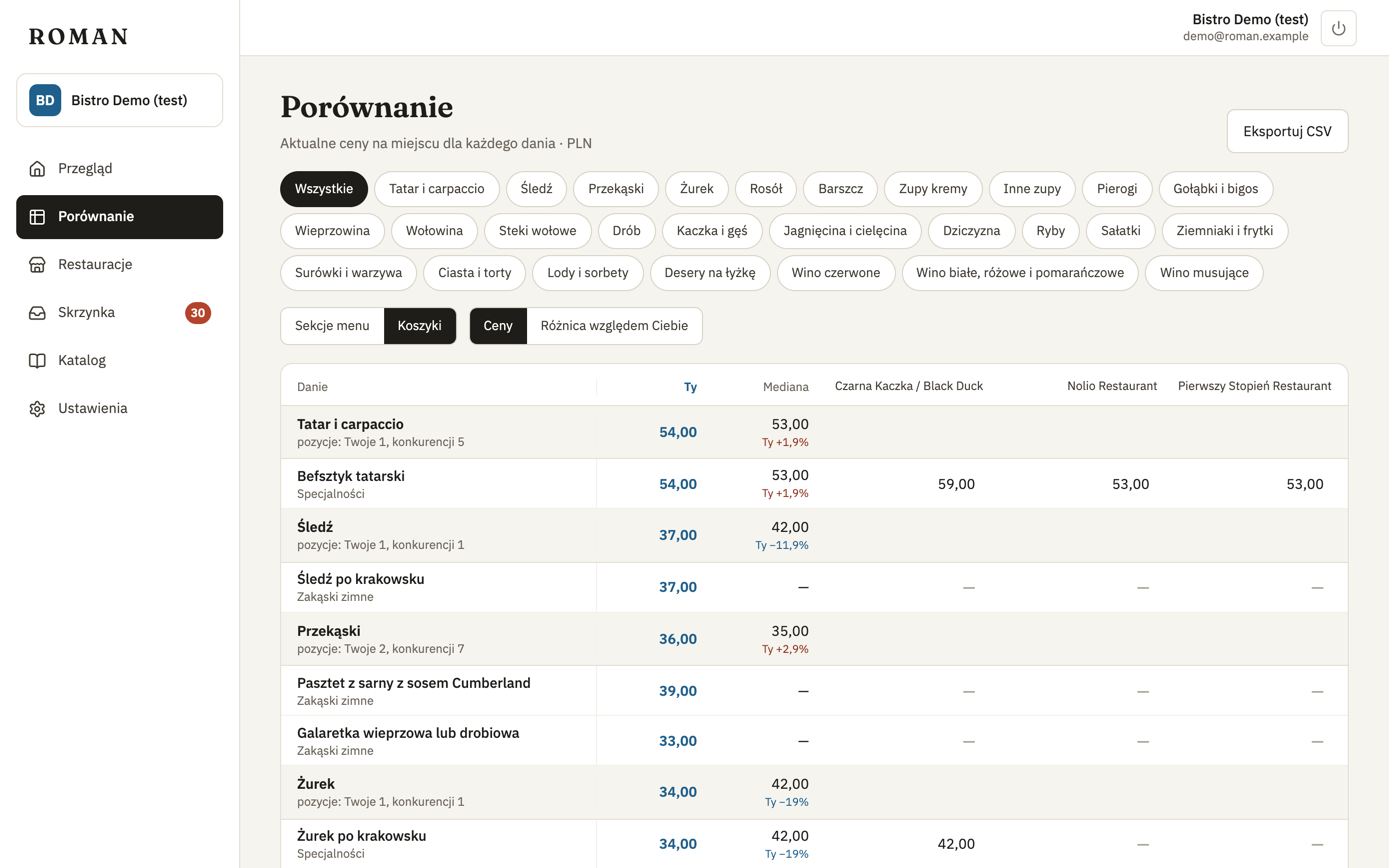Image resolution: width=1389 pixels, height=868 pixels.
Task: Click the Nolio Restaurant column header
Action: (x=1112, y=386)
